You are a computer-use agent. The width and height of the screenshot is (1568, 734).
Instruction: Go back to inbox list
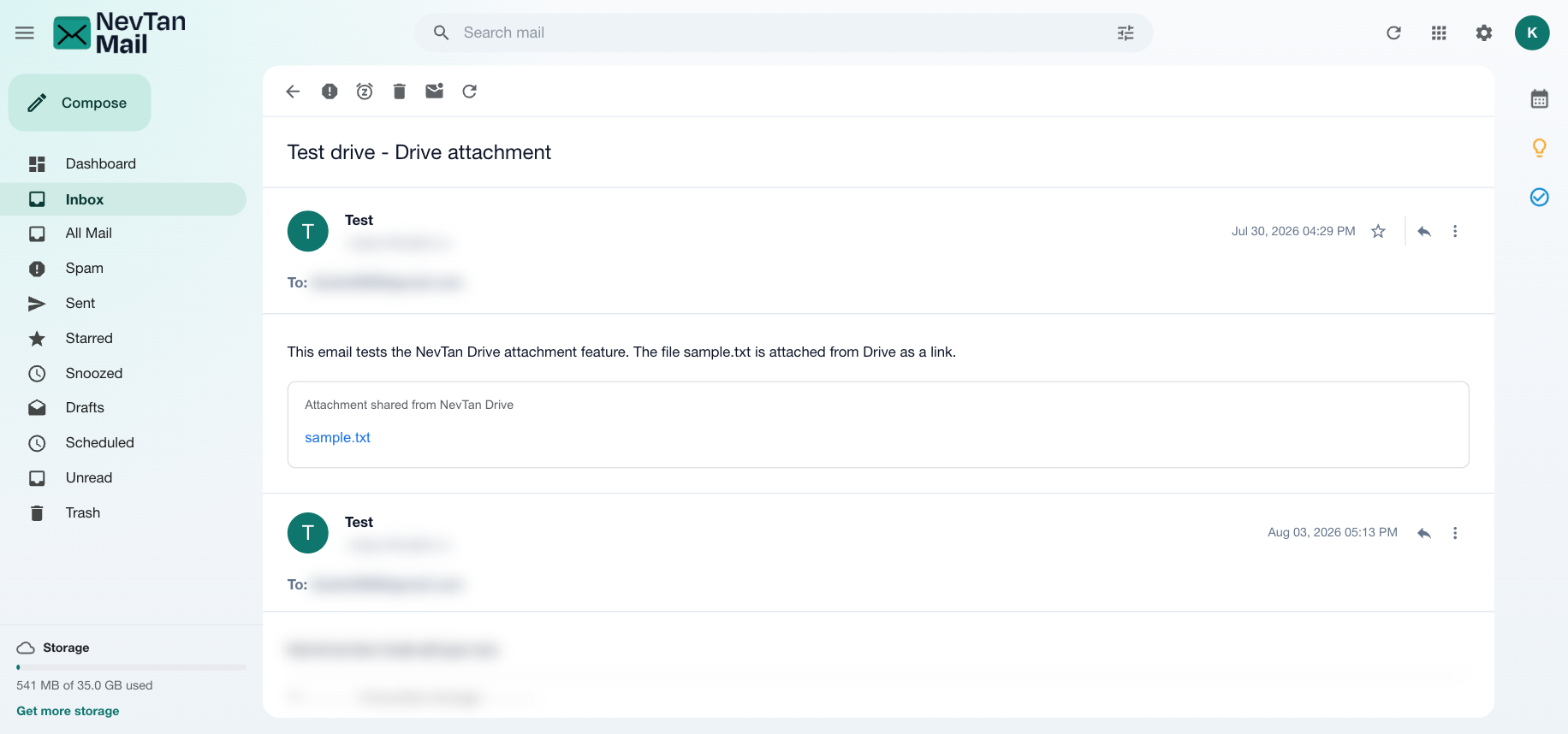coord(293,92)
